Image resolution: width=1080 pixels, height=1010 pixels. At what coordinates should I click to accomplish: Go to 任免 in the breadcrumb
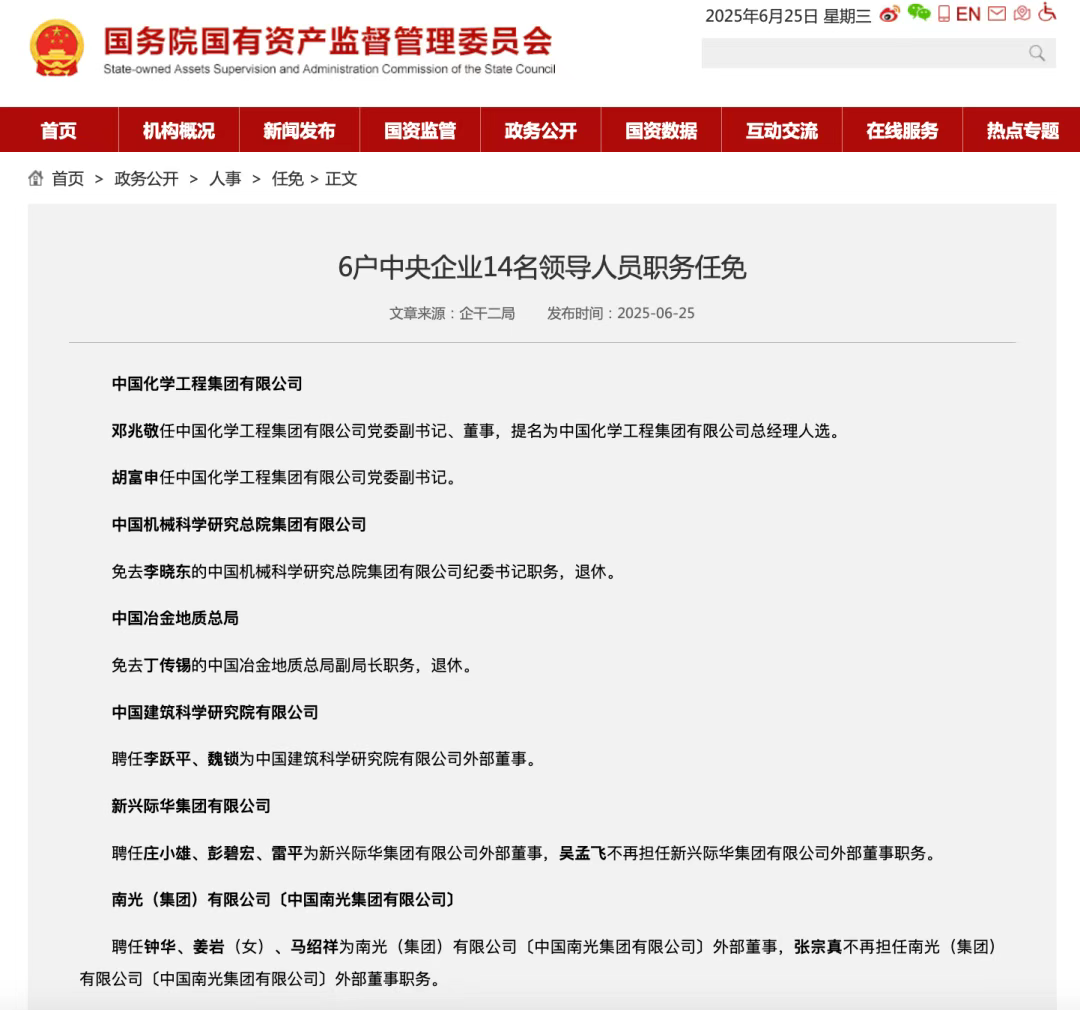click(x=287, y=179)
